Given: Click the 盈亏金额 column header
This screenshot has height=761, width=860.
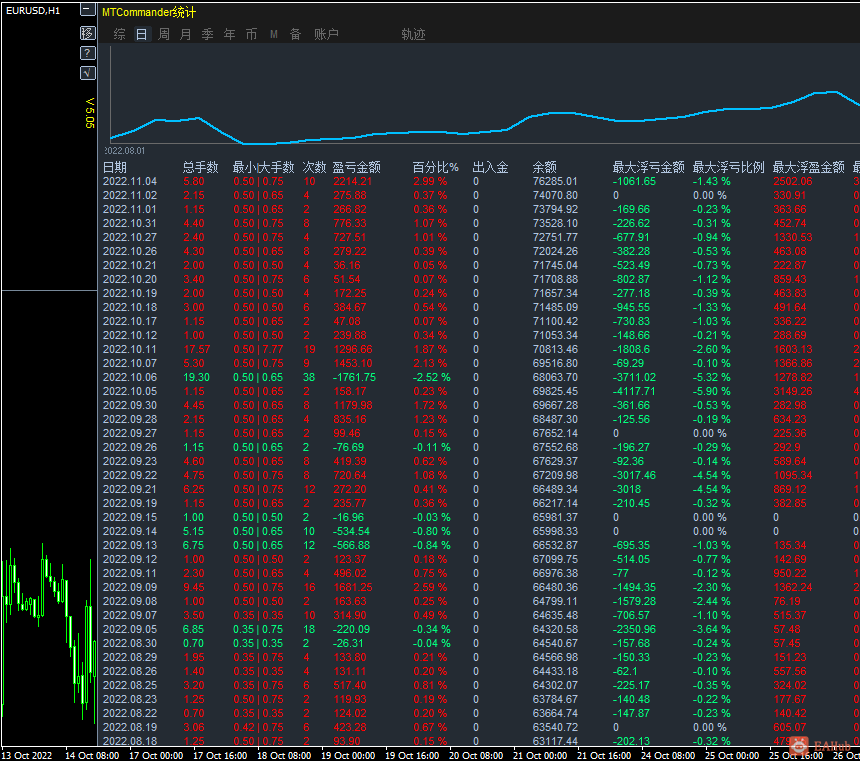Looking at the screenshot, I should tap(357, 167).
